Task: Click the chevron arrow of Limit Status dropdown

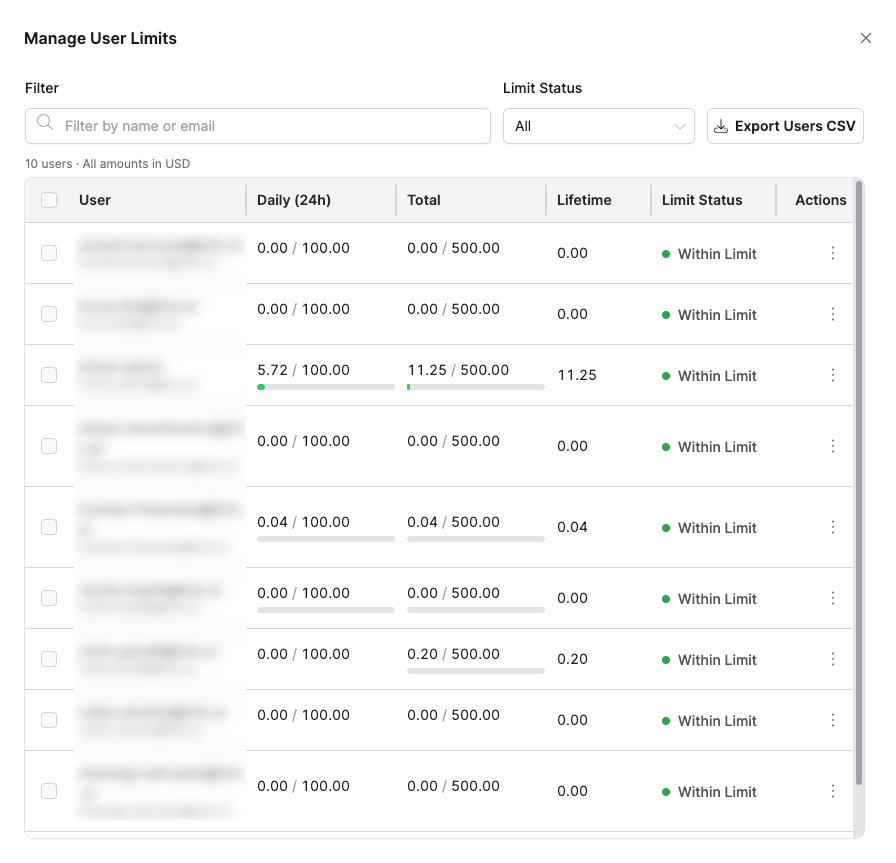Action: [679, 126]
